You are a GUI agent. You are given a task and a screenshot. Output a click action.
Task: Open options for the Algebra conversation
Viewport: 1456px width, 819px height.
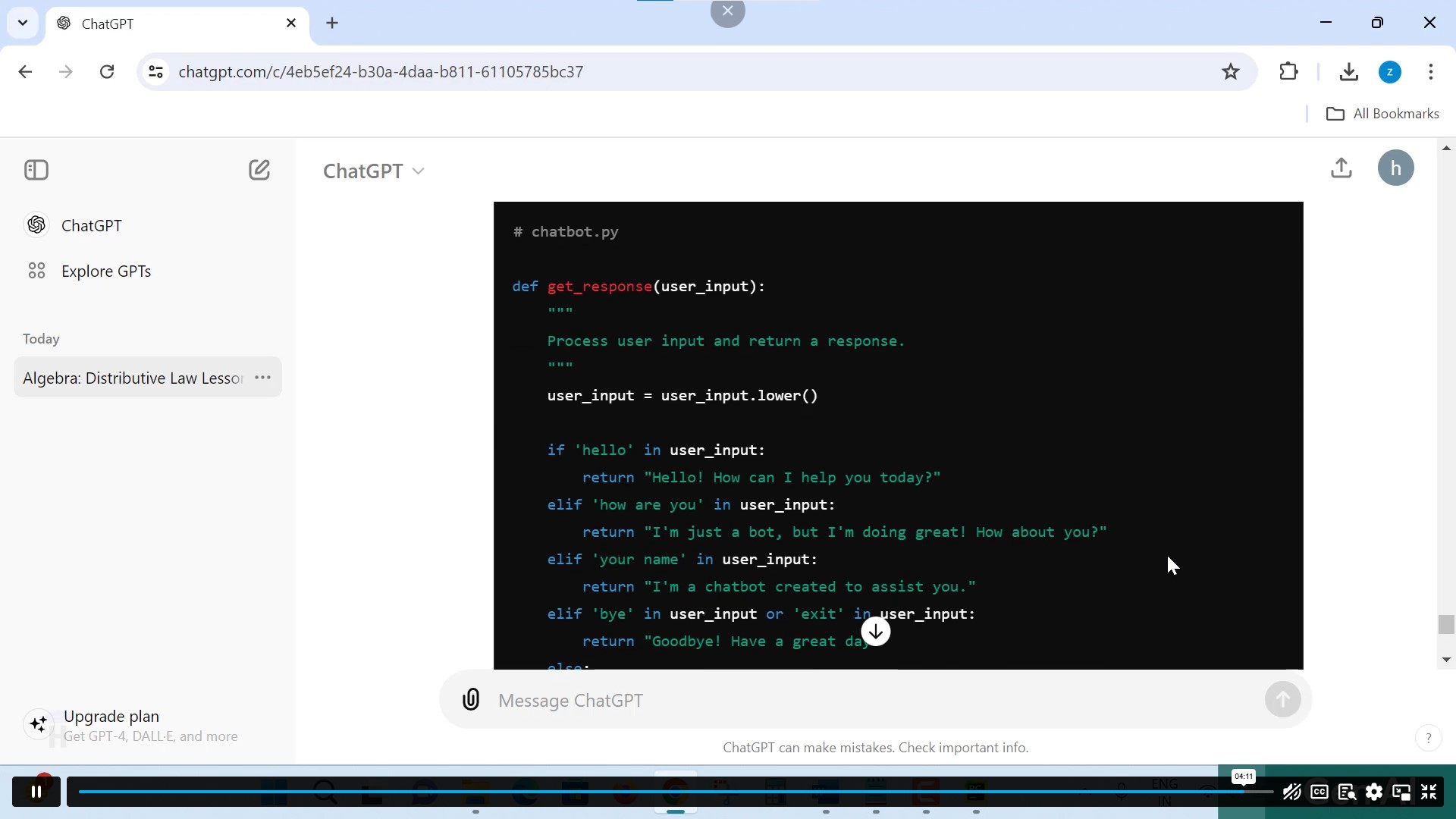262,377
